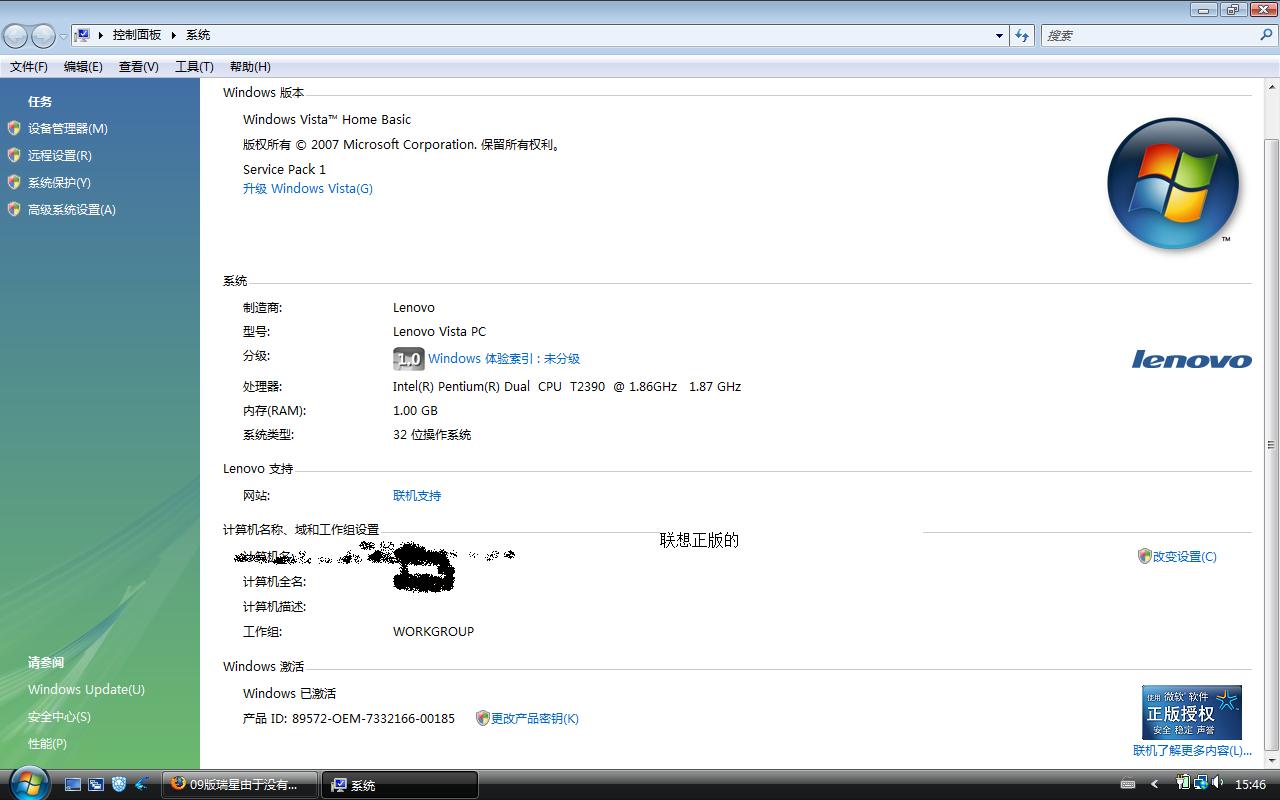The image size is (1280, 800).
Task: Click the shield icon beside 设备管理器(M)
Action: click(14, 128)
